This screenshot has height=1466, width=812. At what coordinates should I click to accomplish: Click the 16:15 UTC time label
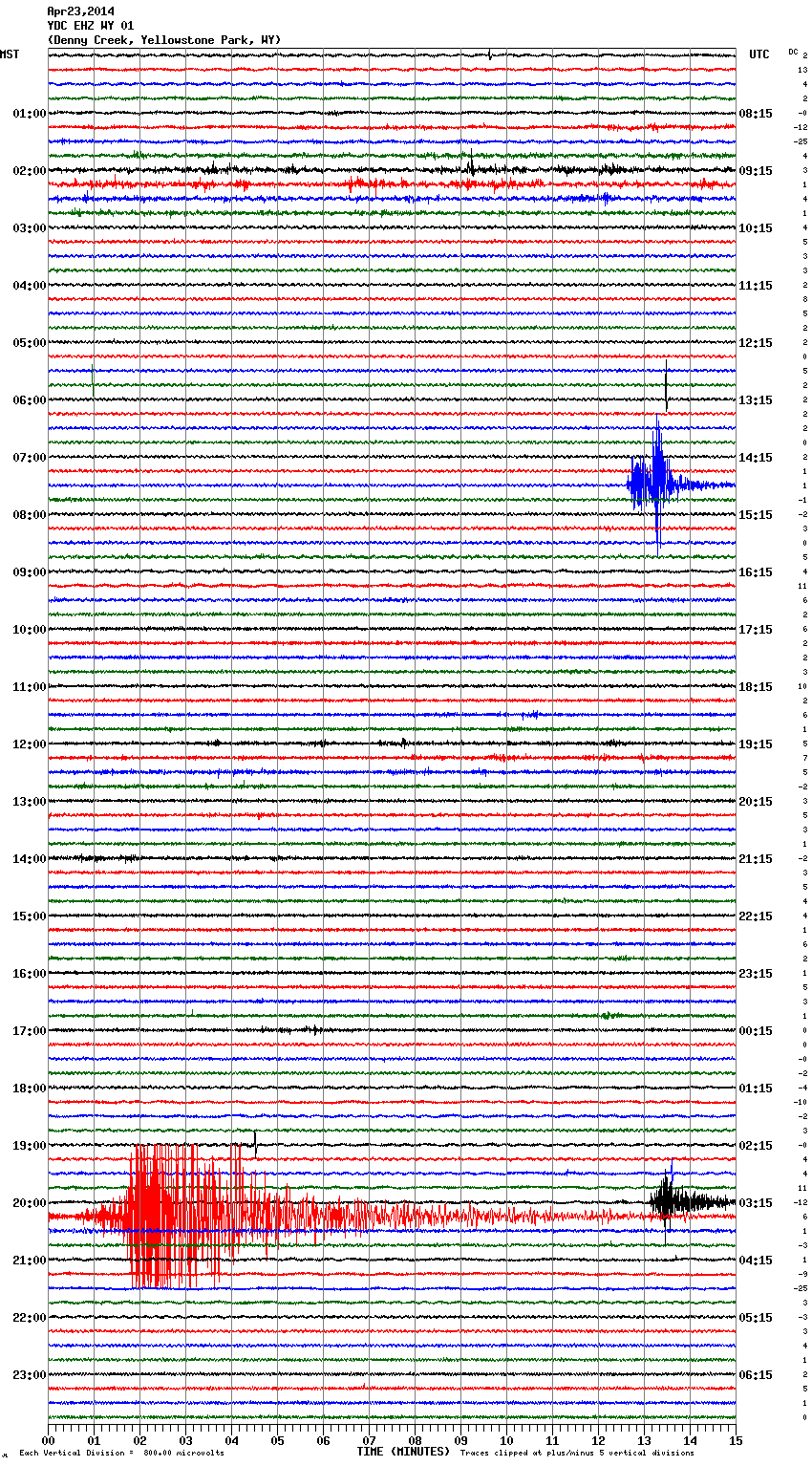(x=756, y=572)
